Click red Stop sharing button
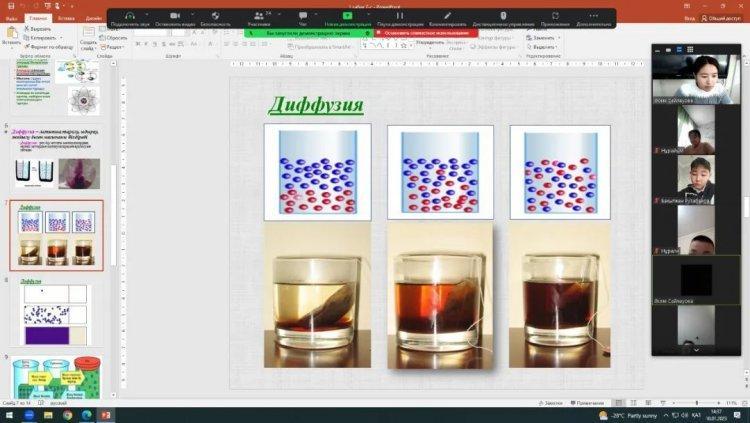The image size is (750, 423). coord(426,33)
